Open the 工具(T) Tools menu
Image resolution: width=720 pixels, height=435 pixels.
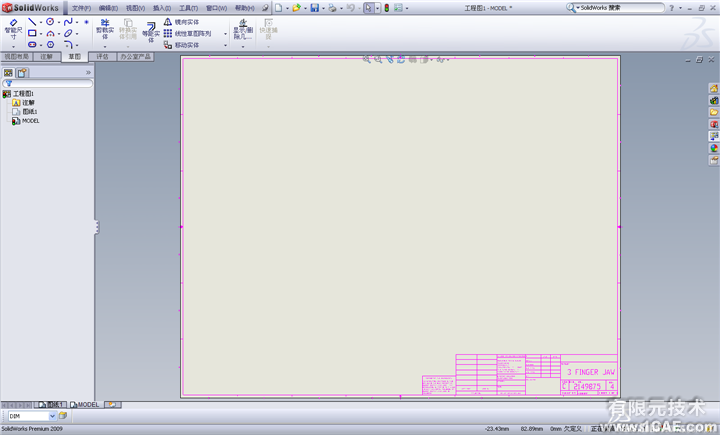pos(188,8)
